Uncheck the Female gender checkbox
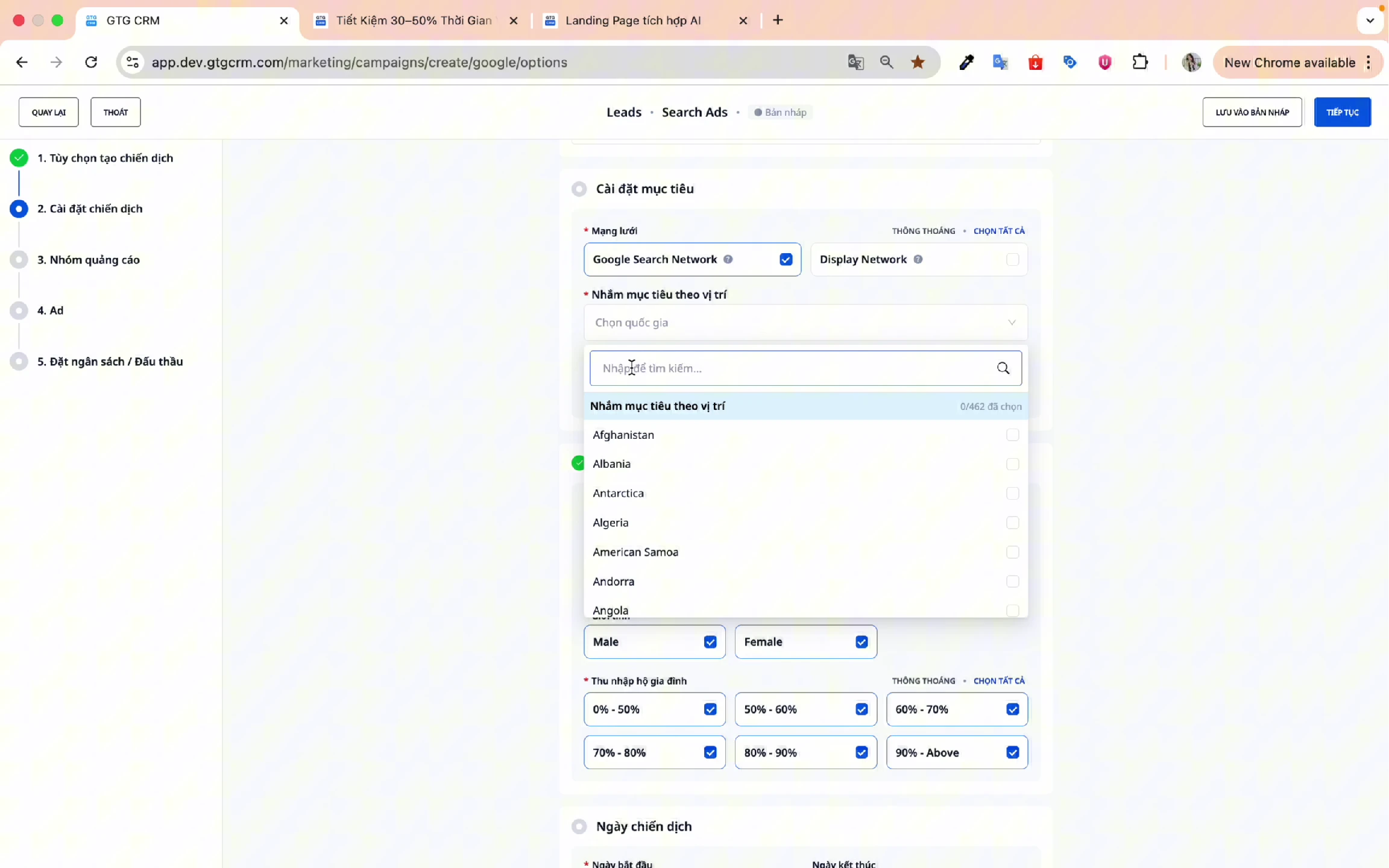This screenshot has width=1389, height=868. [861, 642]
